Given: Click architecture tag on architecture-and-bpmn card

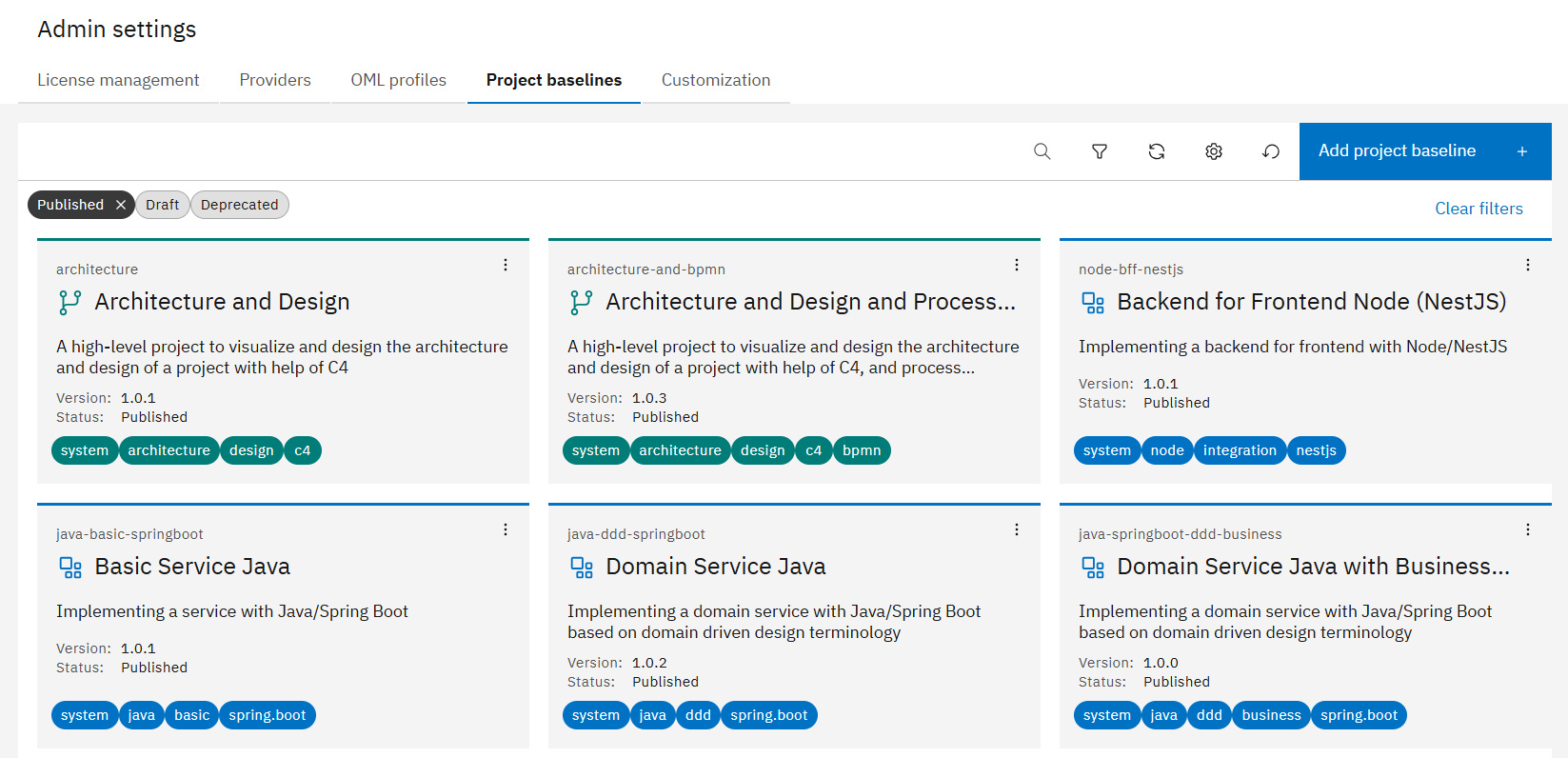Looking at the screenshot, I should pos(681,450).
